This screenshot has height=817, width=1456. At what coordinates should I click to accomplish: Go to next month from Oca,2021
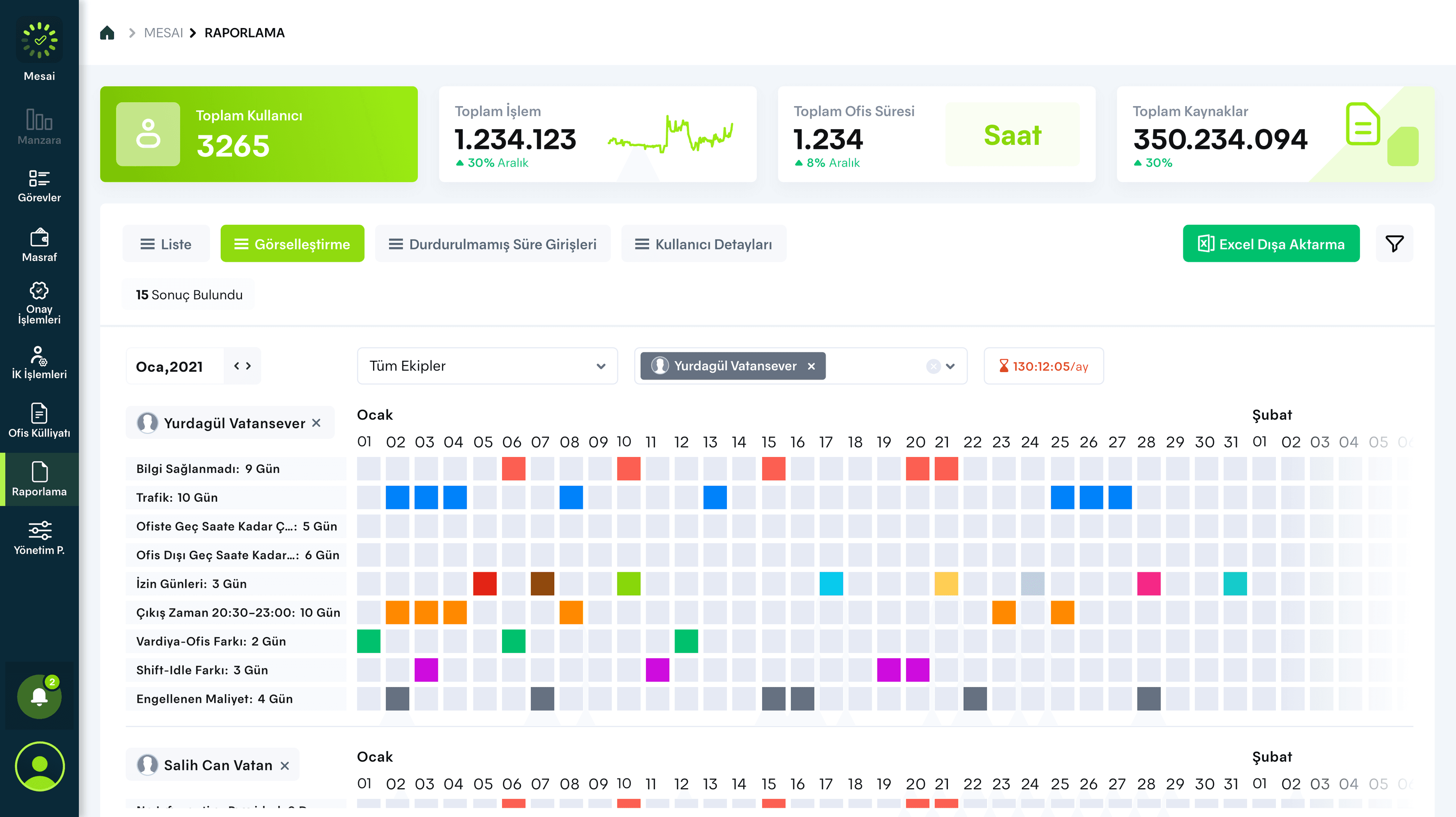click(248, 366)
